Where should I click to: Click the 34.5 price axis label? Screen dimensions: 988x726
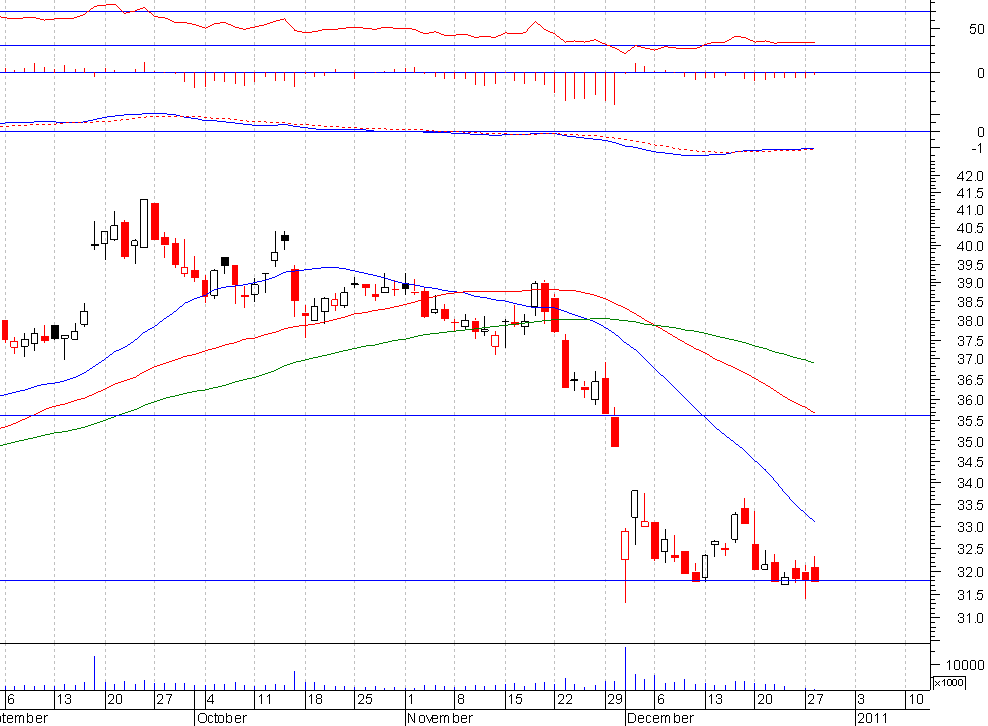pos(970,463)
